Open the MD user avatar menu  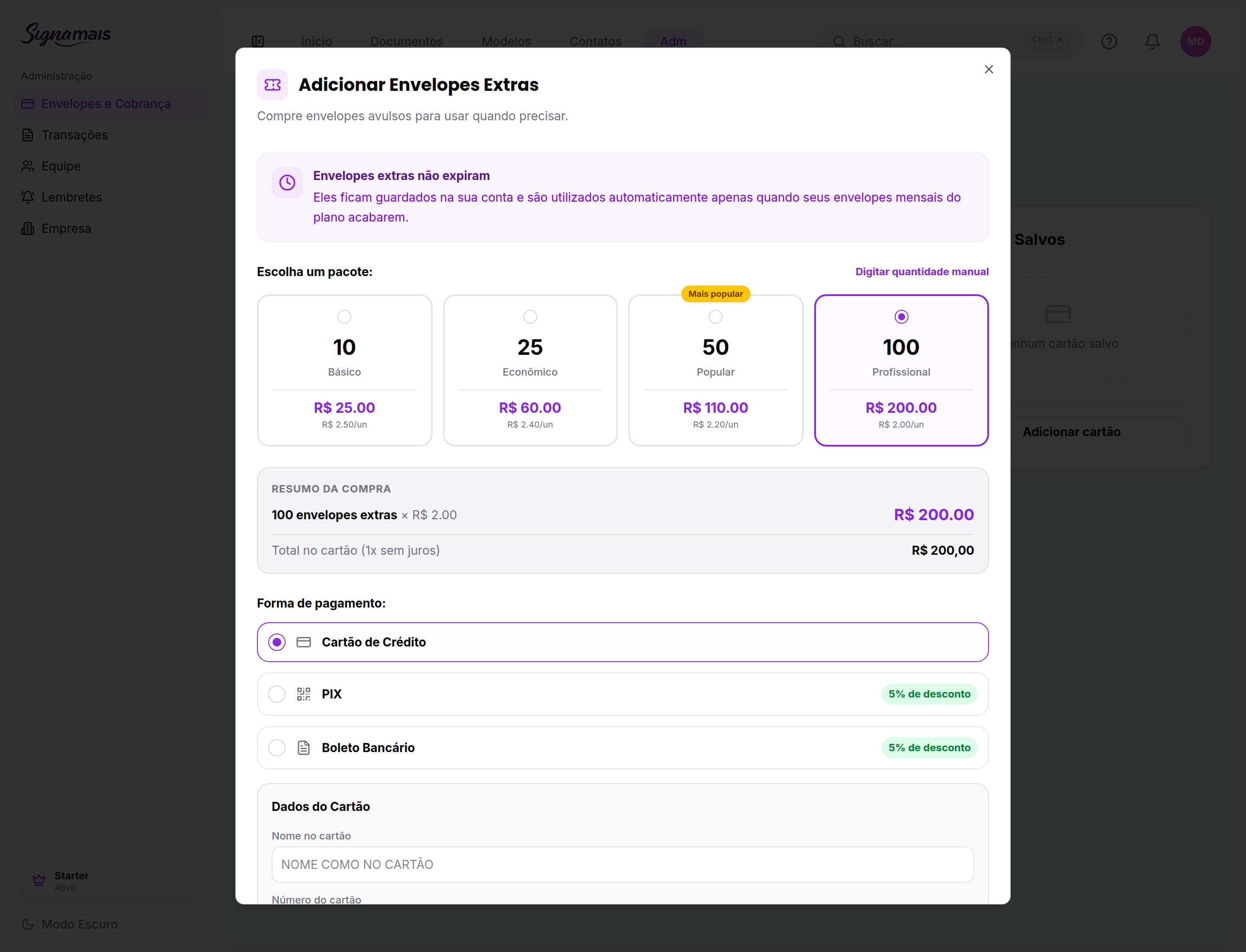point(1195,42)
